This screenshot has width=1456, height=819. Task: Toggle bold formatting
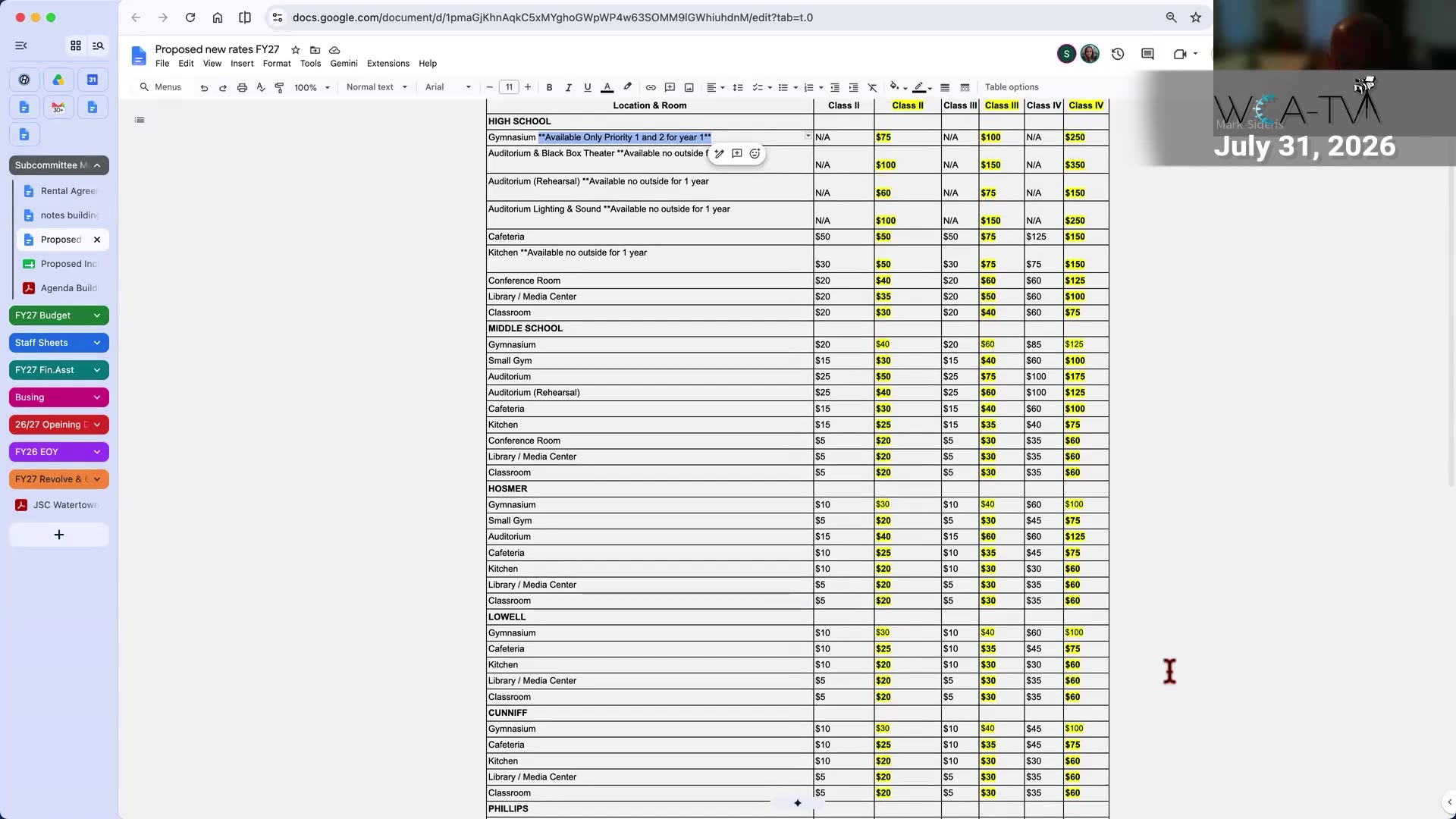click(x=549, y=87)
